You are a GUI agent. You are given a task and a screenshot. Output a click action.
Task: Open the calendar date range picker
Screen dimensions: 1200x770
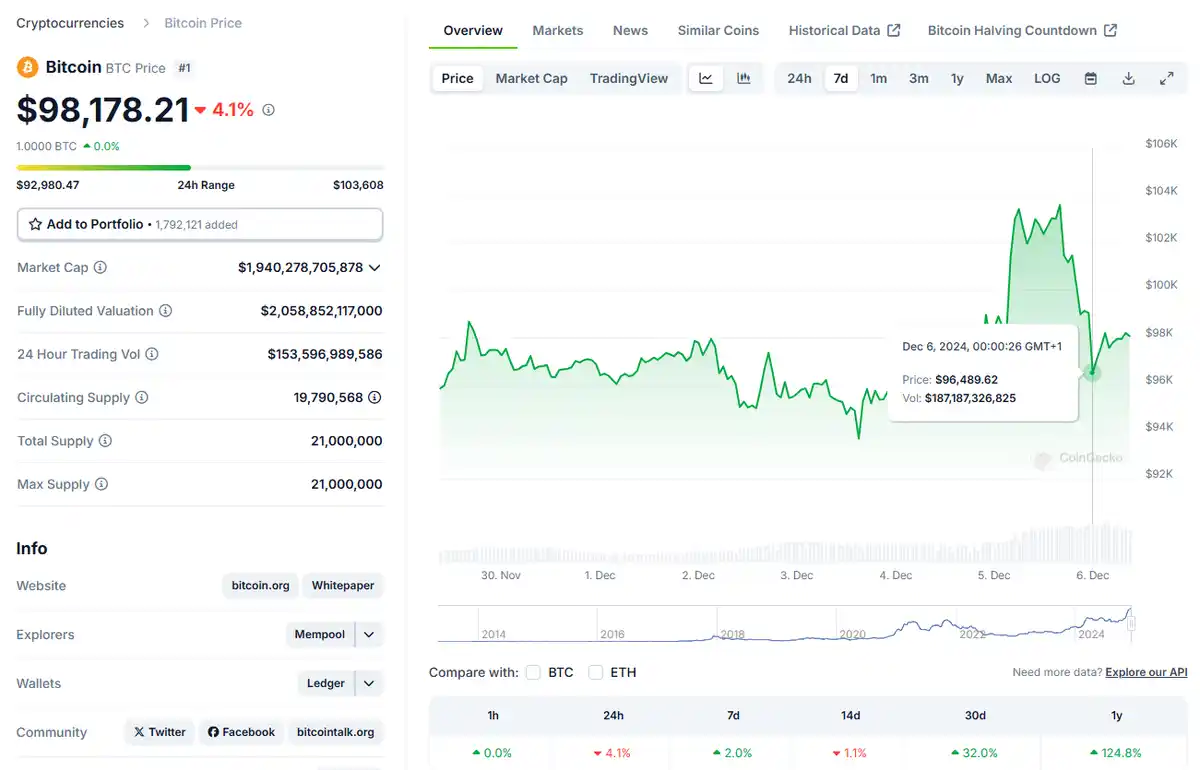tap(1091, 78)
